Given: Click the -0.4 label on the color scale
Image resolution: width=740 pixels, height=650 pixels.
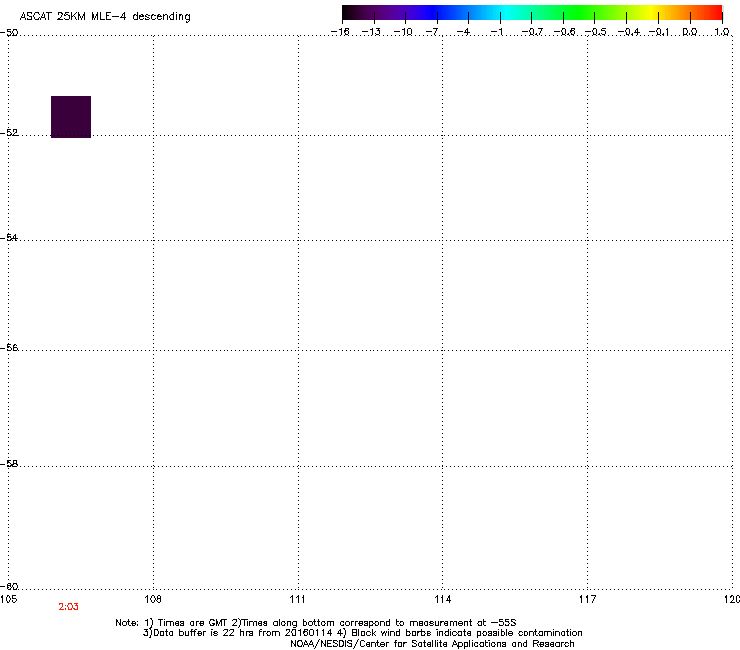Looking at the screenshot, I should 629,32.
